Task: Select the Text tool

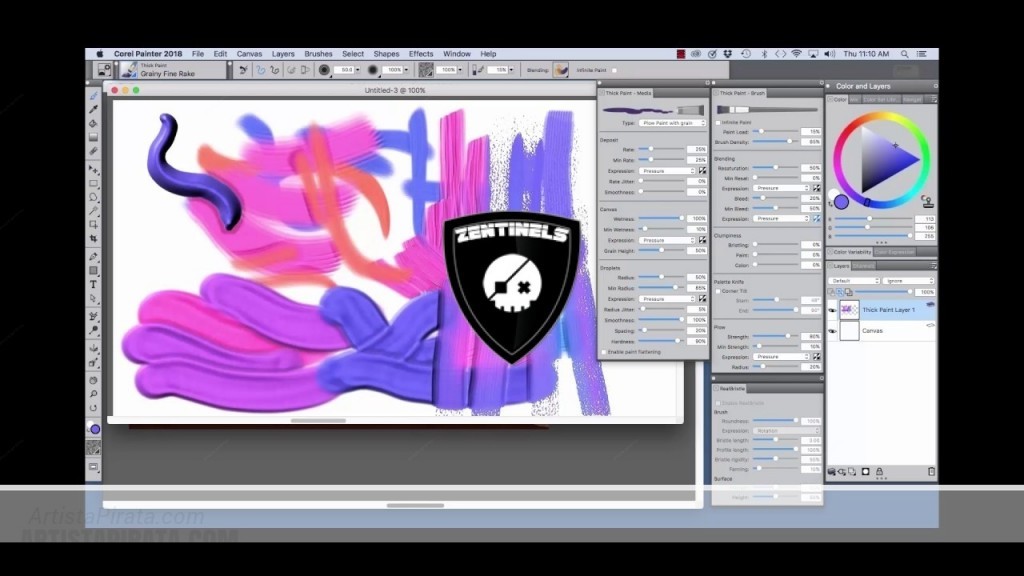Action: (x=93, y=285)
